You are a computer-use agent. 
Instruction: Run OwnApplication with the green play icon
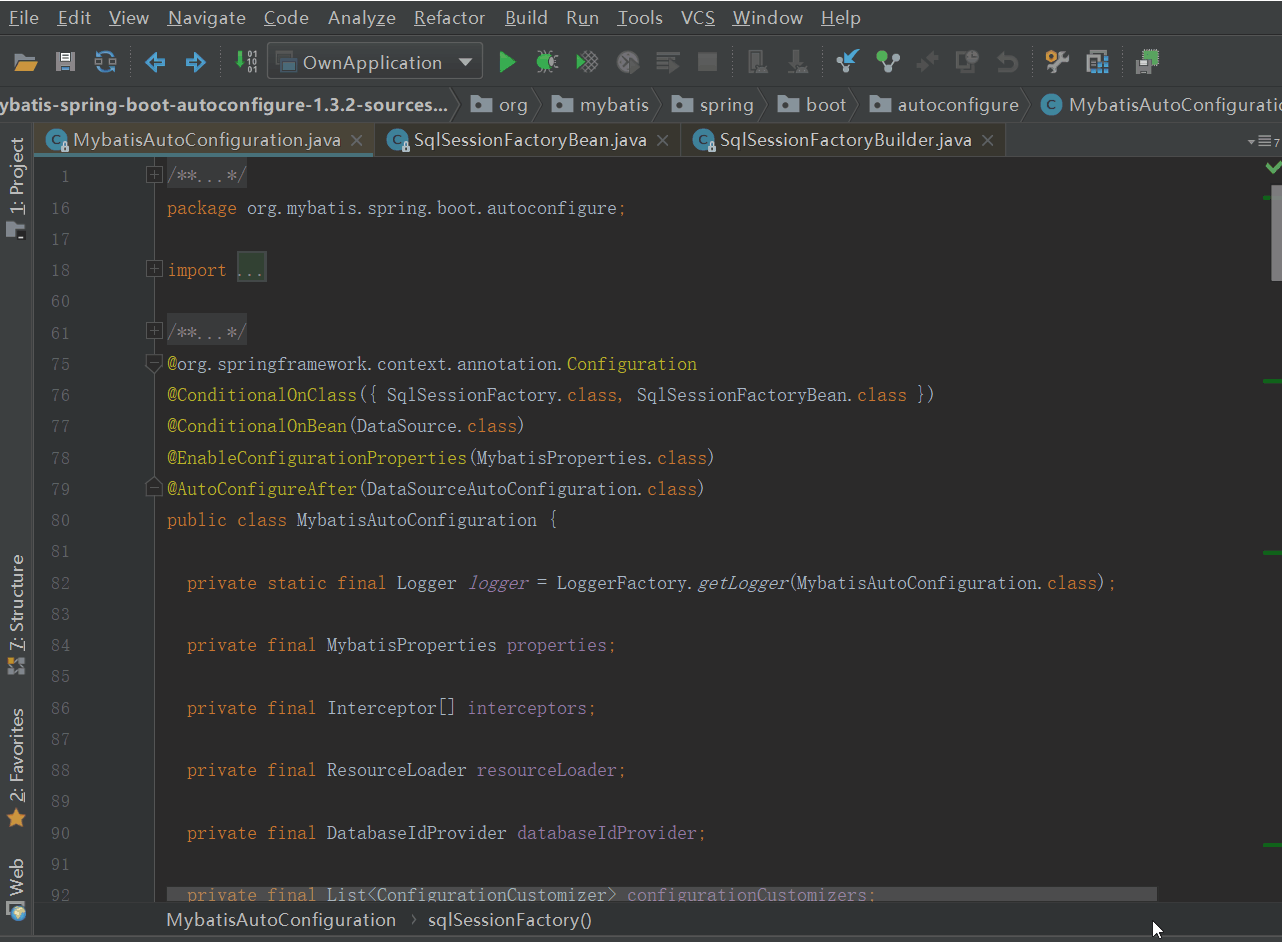tap(507, 62)
